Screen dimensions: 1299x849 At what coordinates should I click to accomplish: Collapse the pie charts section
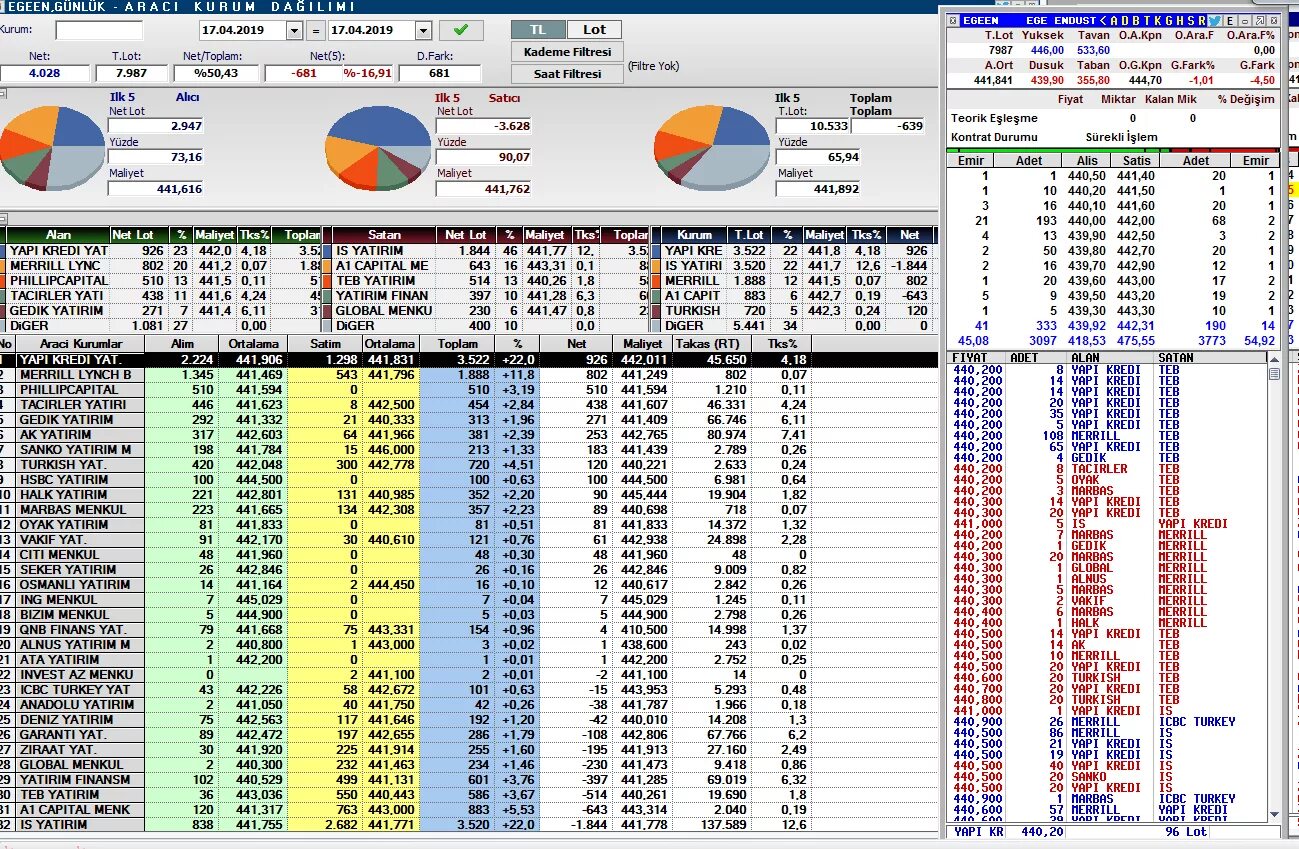(x=3, y=93)
